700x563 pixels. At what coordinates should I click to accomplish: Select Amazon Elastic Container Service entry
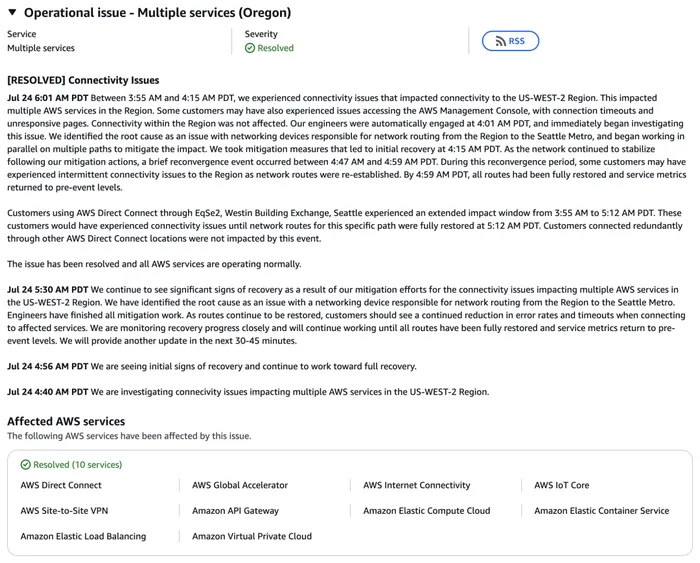(x=601, y=510)
